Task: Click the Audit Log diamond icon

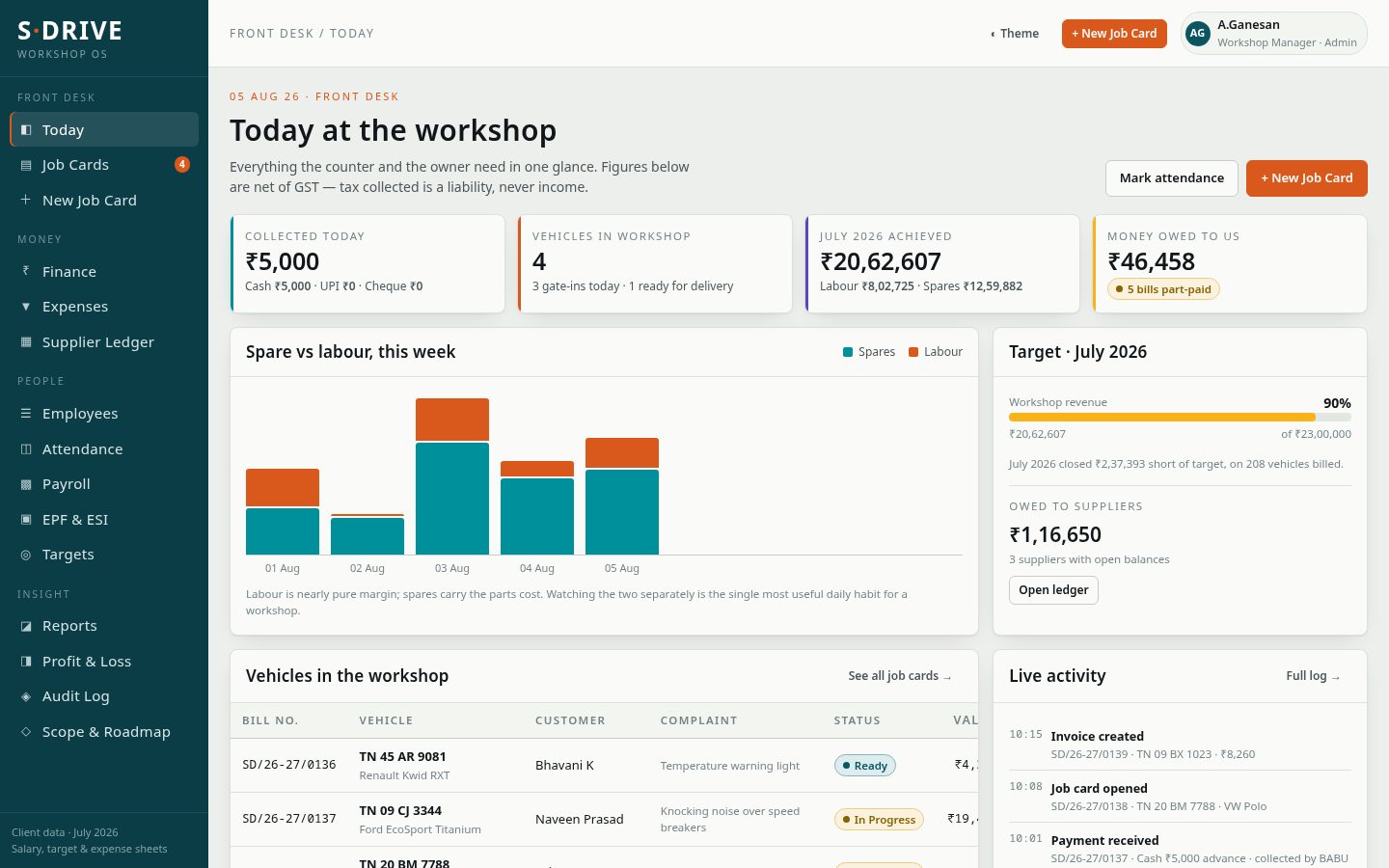Action: tap(26, 696)
